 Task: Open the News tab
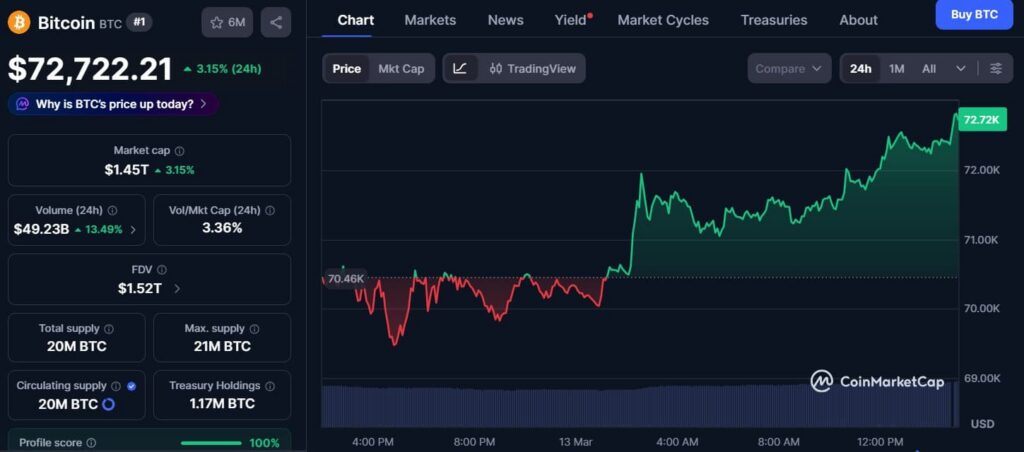click(505, 20)
